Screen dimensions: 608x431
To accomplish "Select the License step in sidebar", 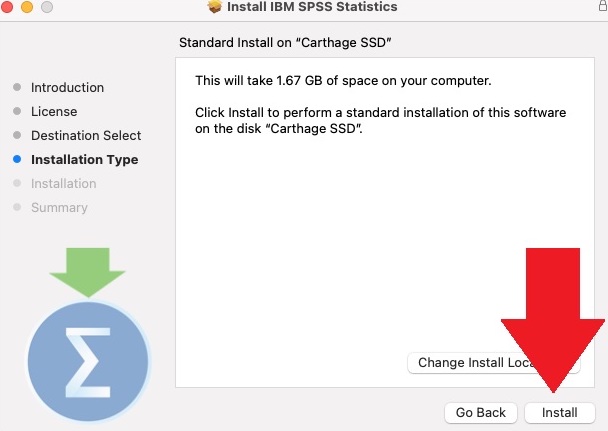I will [54, 111].
